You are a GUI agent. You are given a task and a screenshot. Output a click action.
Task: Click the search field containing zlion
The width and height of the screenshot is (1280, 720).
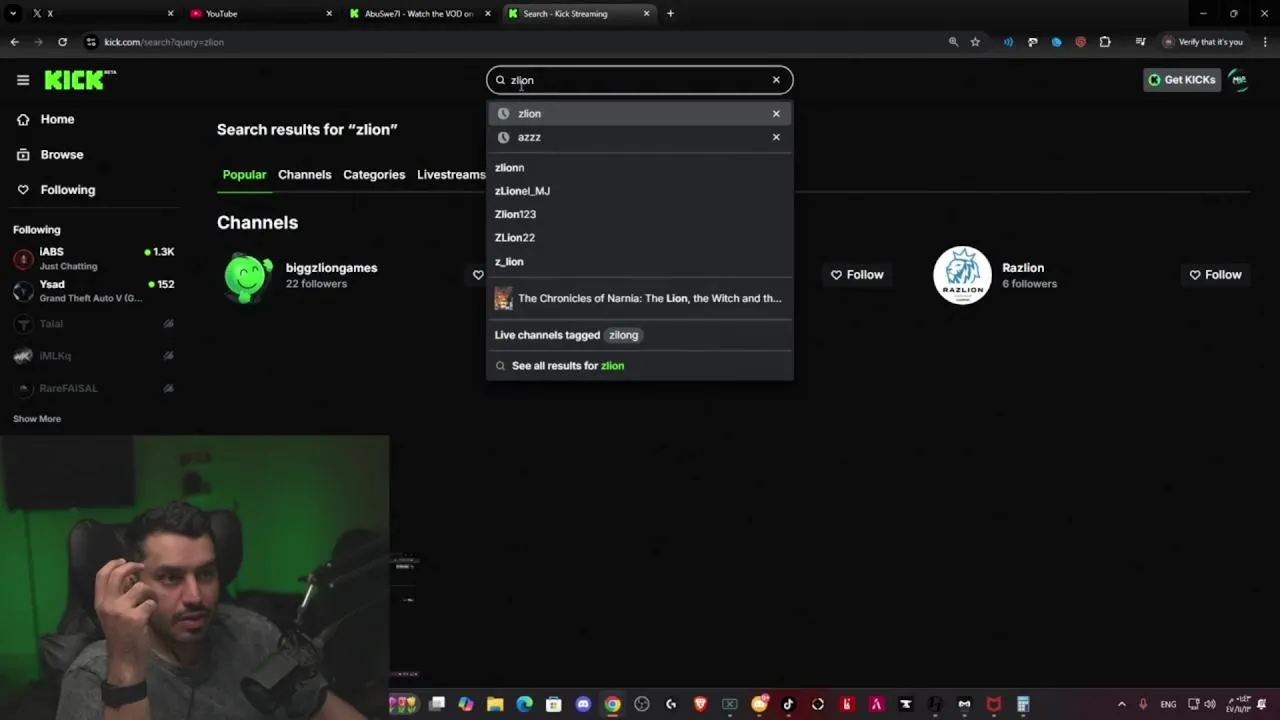point(639,80)
